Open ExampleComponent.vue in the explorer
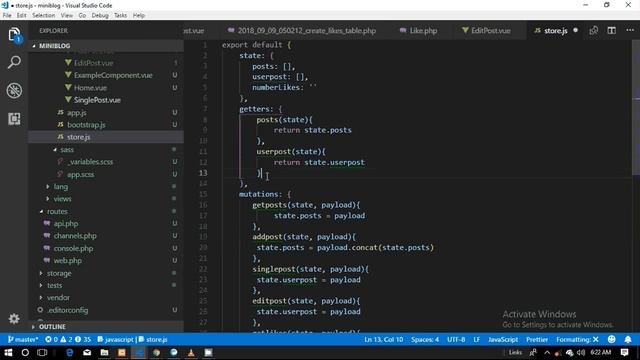This screenshot has height=360, width=640. [x=113, y=75]
